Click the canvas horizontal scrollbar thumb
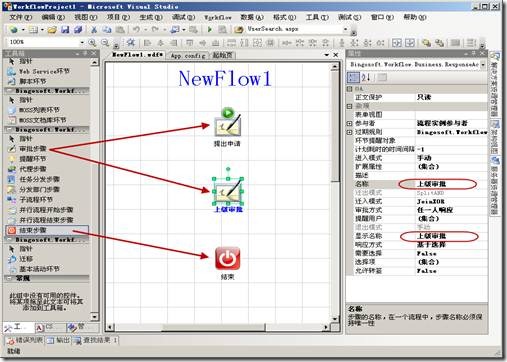 213,327
